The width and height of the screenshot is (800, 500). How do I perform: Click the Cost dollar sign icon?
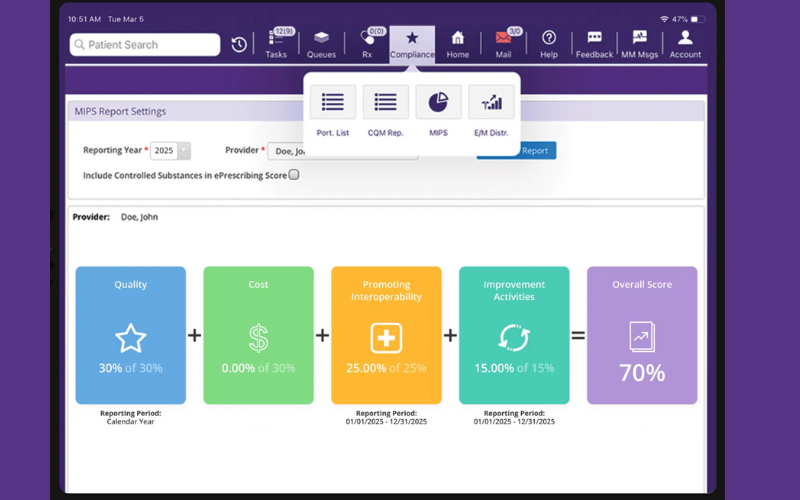pos(258,338)
